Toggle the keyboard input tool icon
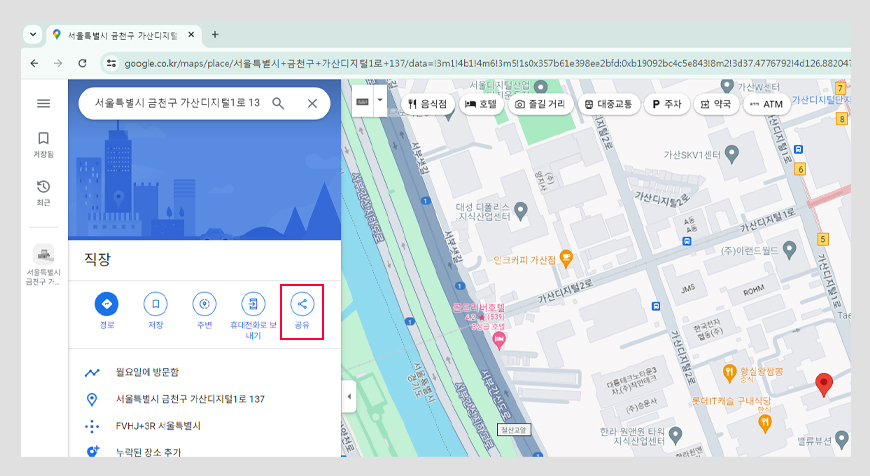 tap(362, 102)
